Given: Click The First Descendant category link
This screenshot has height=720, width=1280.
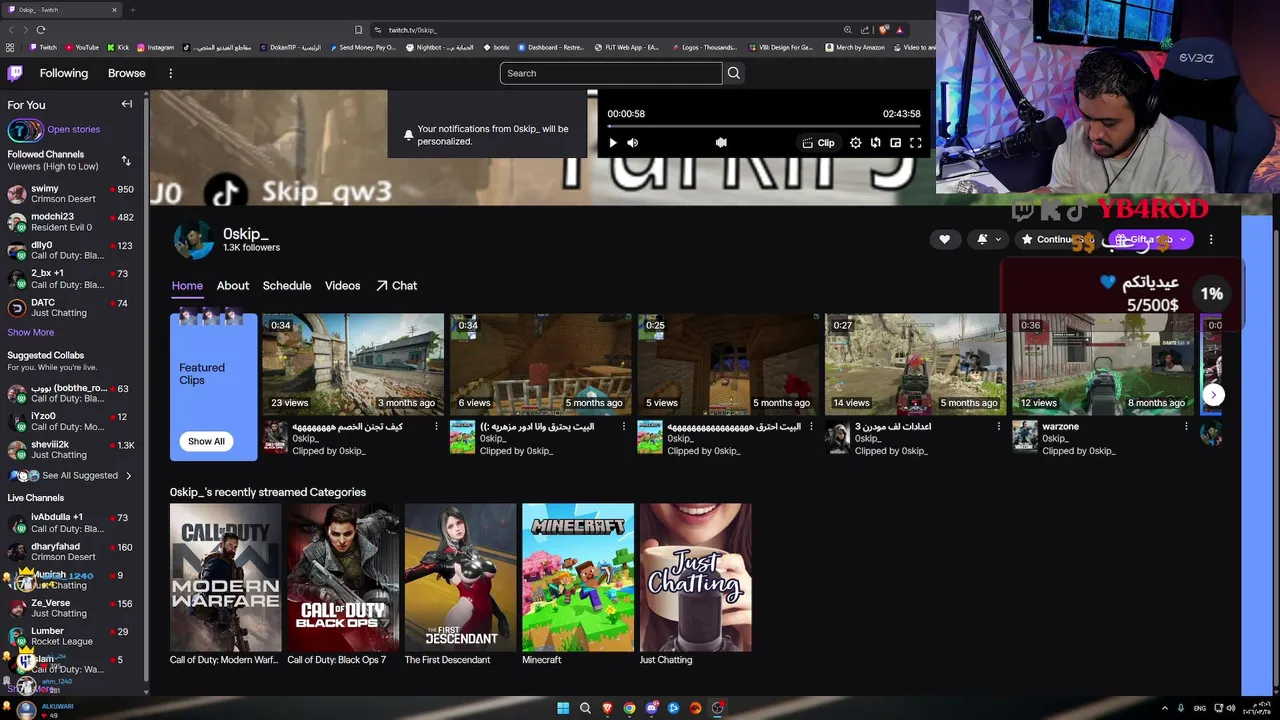Looking at the screenshot, I should (x=447, y=660).
